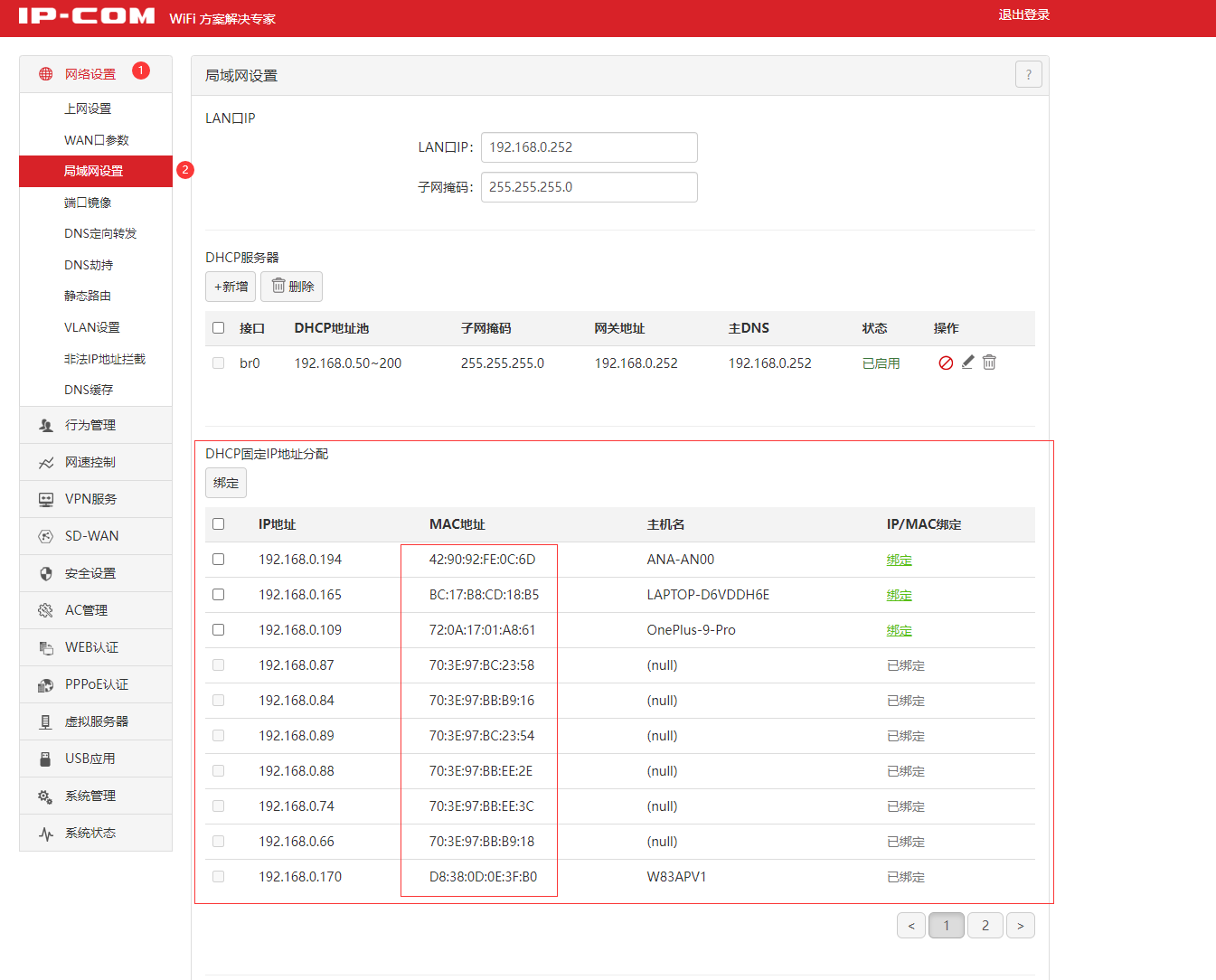
Task: Check the 192.168.0.165 row checkbox
Action: click(x=218, y=594)
